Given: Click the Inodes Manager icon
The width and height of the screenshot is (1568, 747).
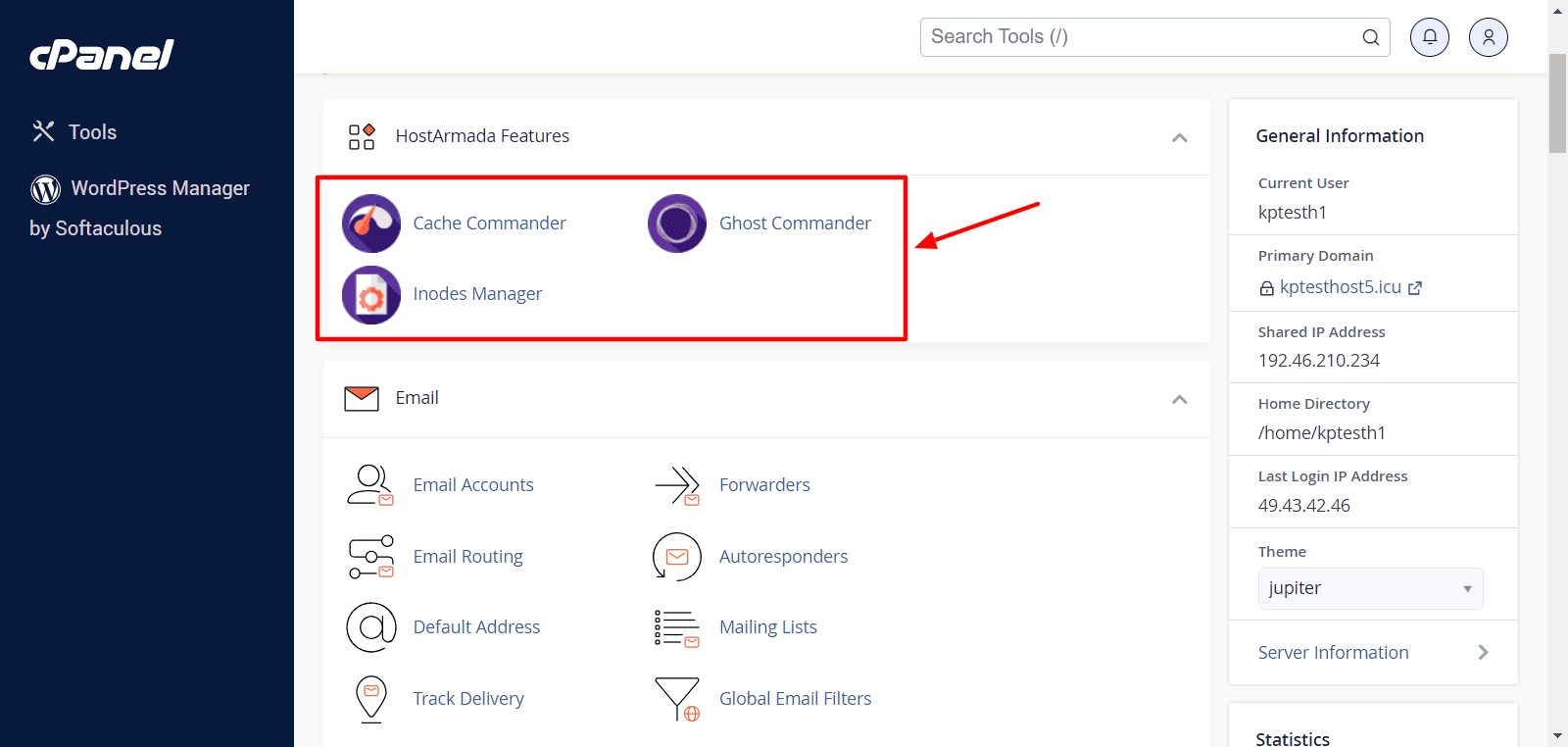Looking at the screenshot, I should pos(370,294).
